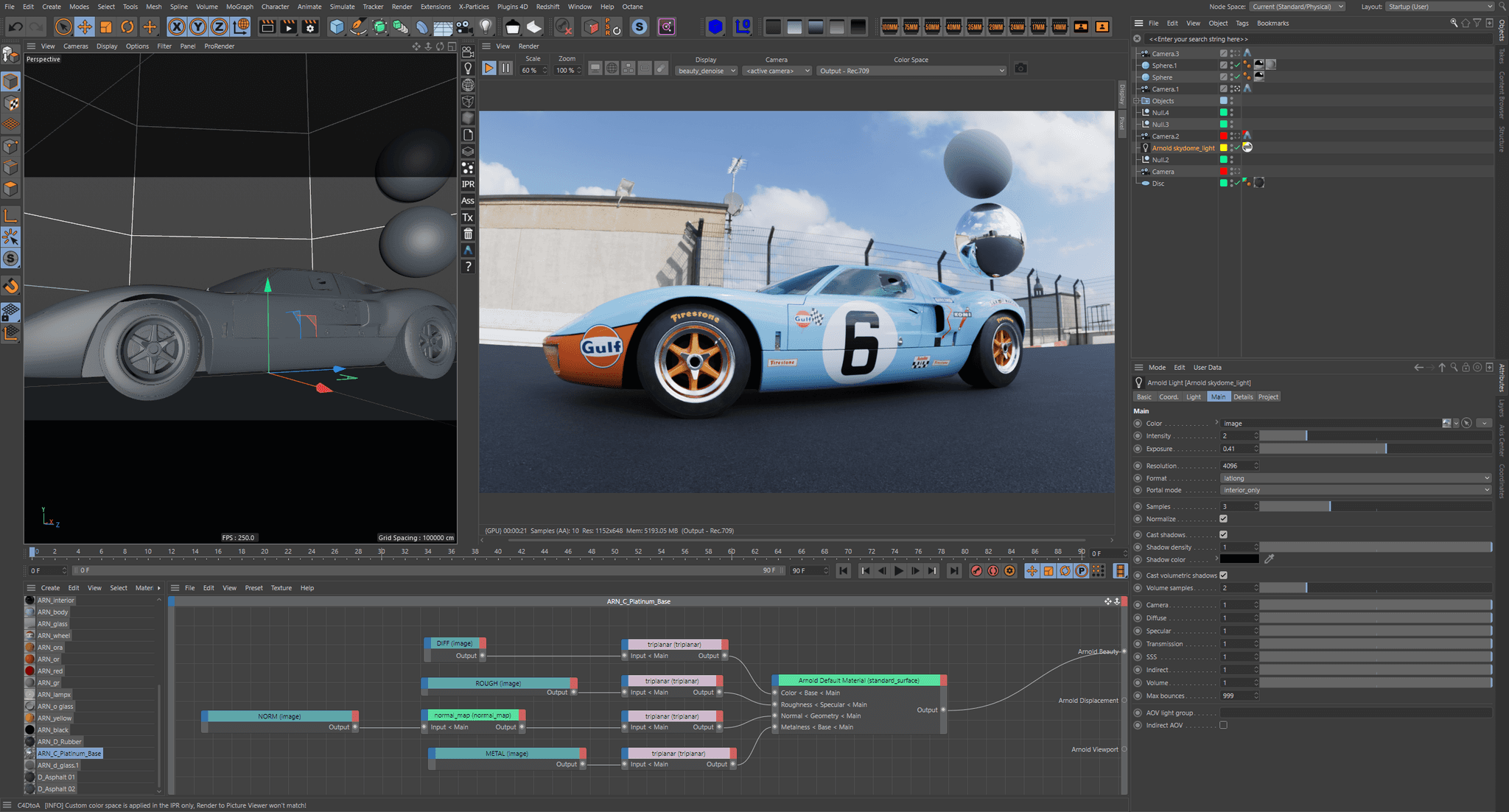Disable the green enable checkmark on Sphere
1509x812 pixels.
coord(1236,77)
